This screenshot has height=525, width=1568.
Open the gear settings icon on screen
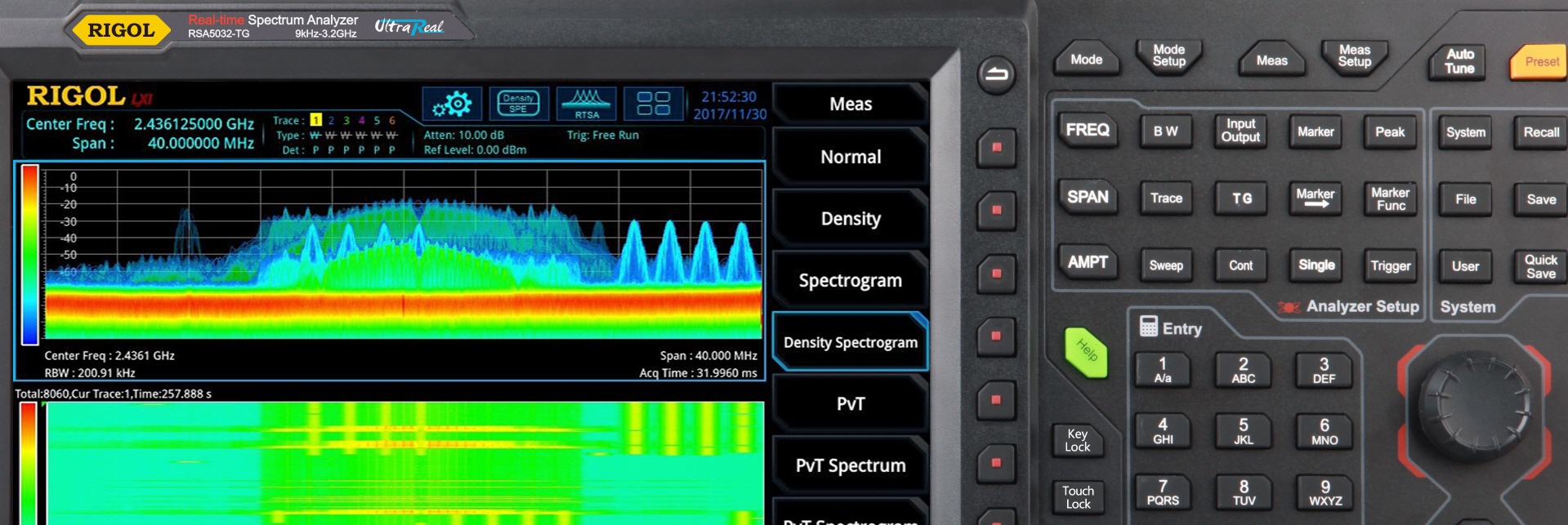point(452,104)
